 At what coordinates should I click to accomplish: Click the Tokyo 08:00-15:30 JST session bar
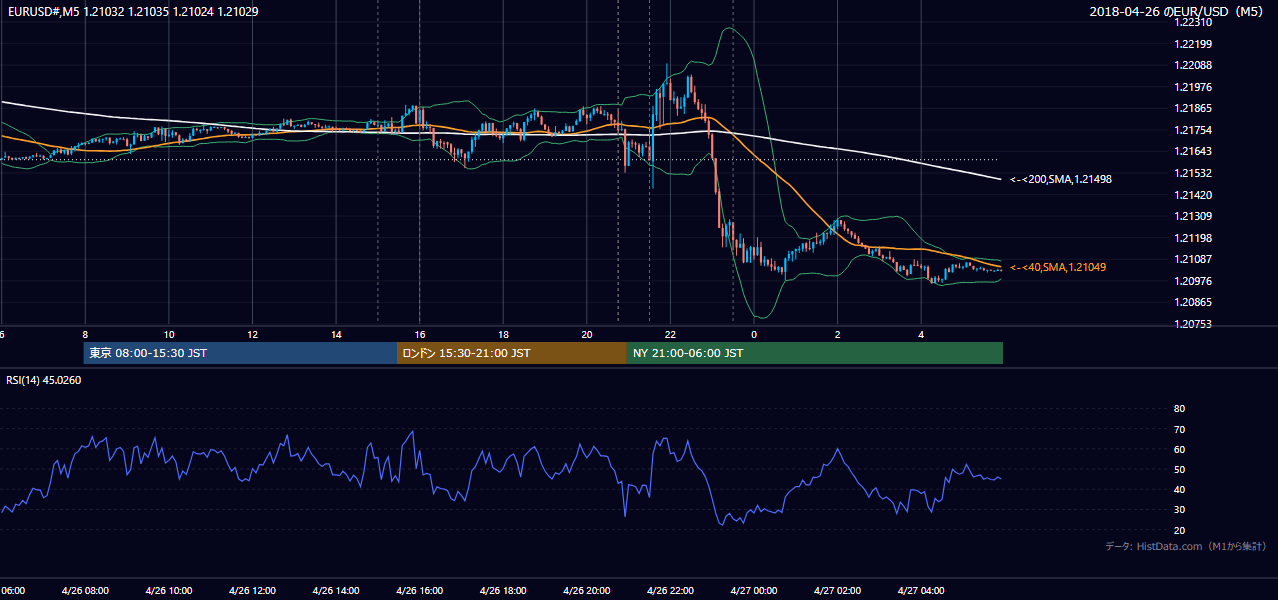(x=240, y=353)
